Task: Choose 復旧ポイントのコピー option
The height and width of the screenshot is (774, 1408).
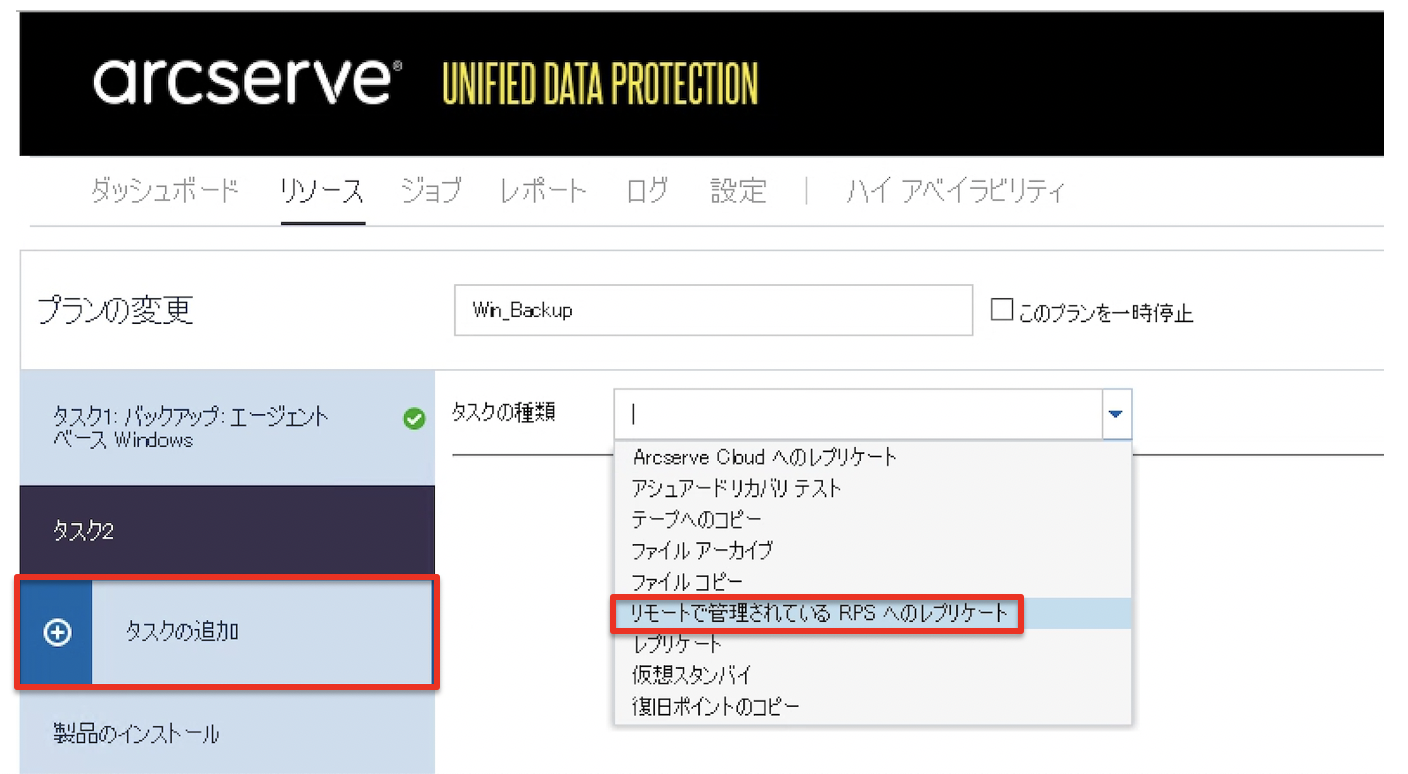Action: tap(873, 706)
